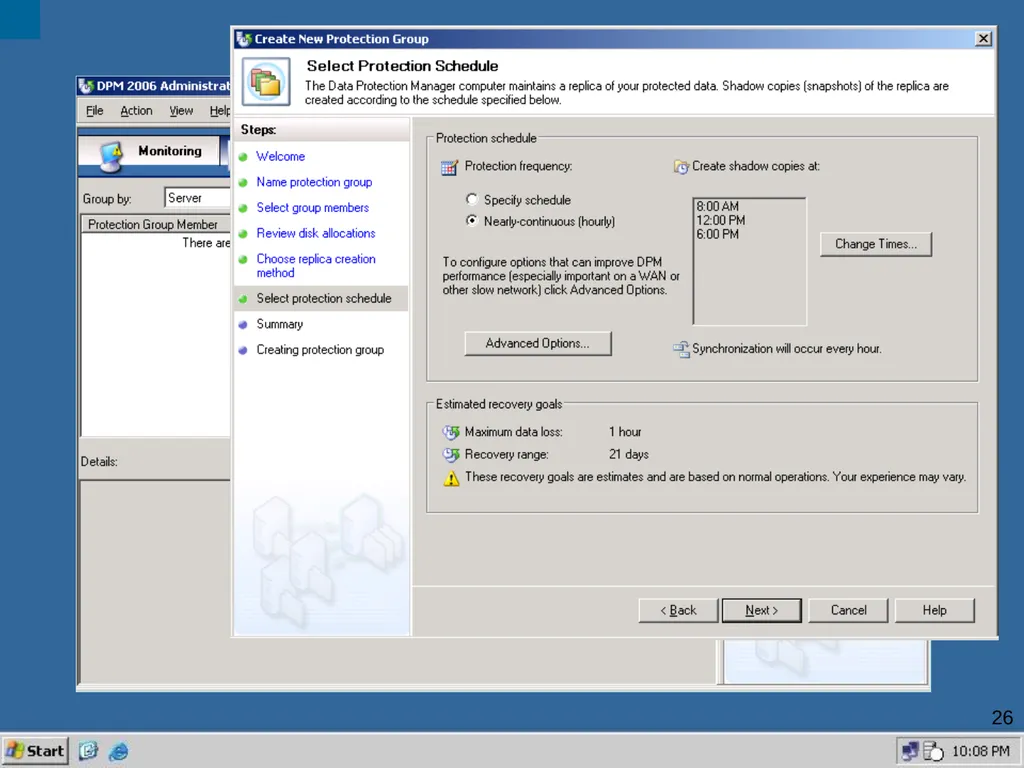Screen dimensions: 1024x768
Task: Select Nearly-continuous (hourly) option
Action: [x=472, y=221]
